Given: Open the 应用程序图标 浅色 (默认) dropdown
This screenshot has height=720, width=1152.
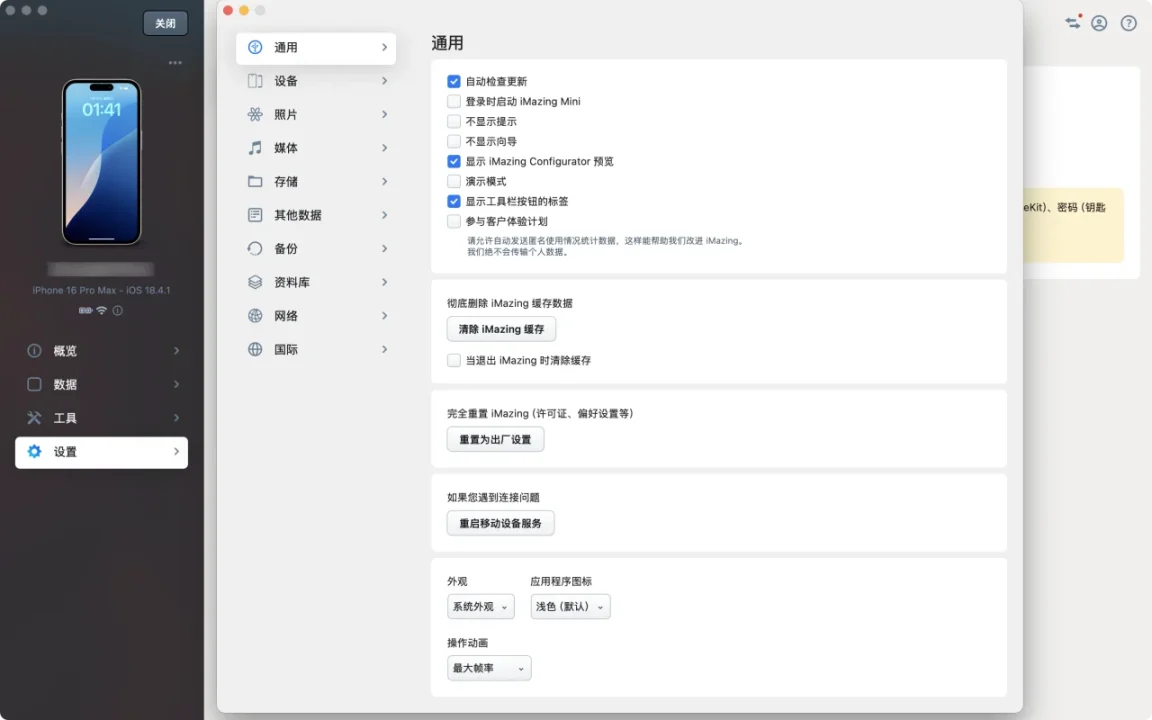Looking at the screenshot, I should point(570,606).
